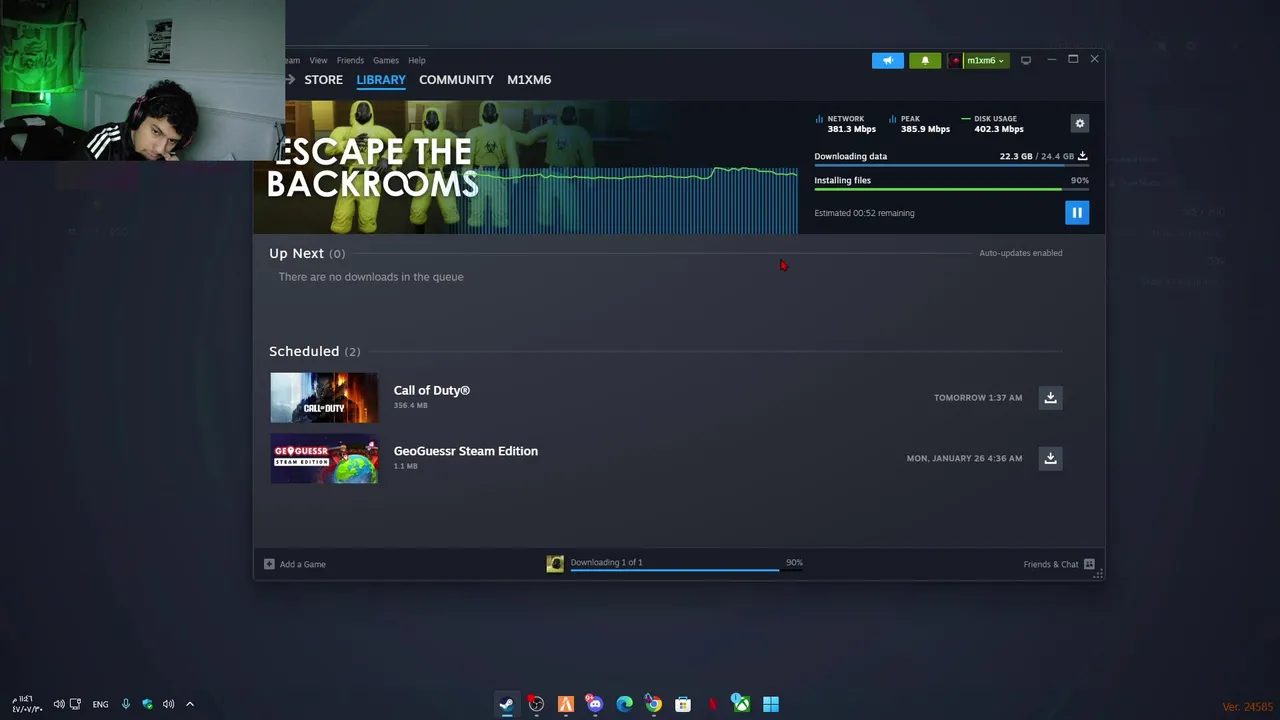1280x720 pixels.
Task: Click the green Installing files progress bar
Action: [950, 189]
